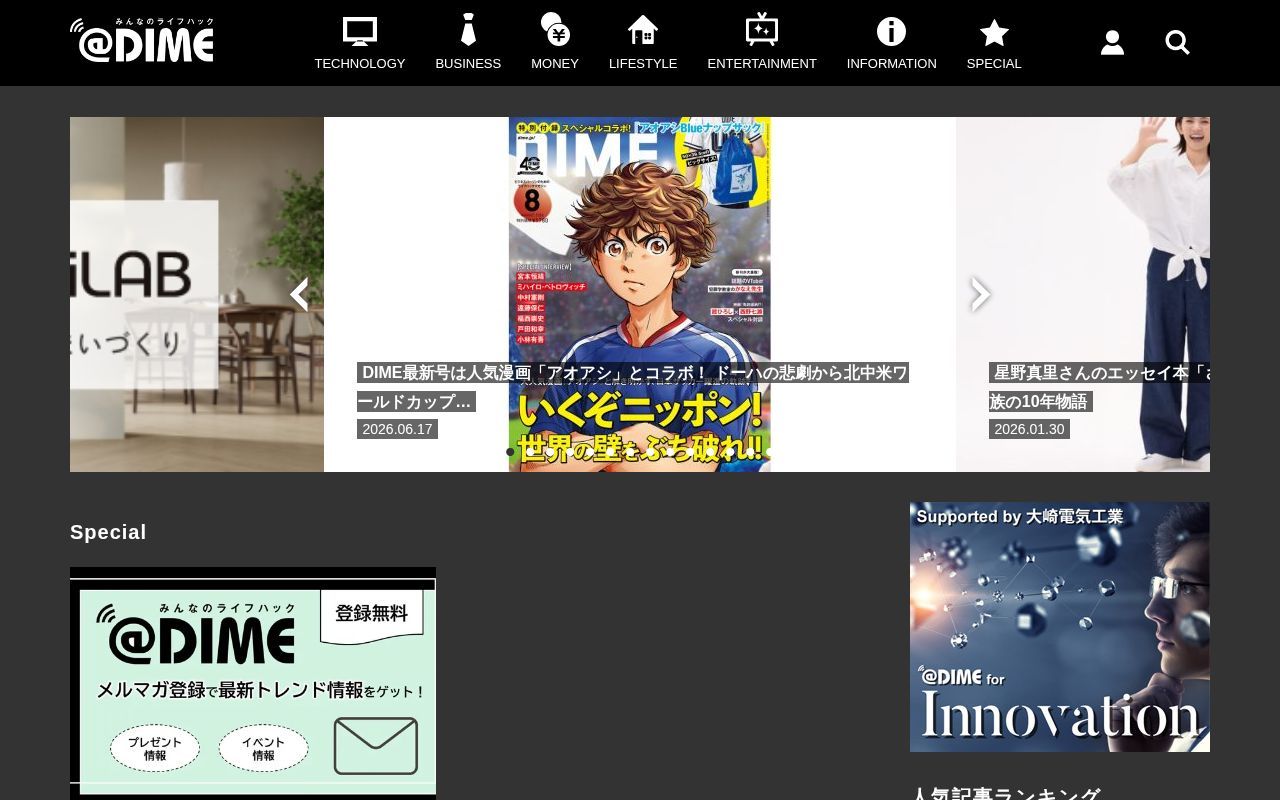This screenshot has width=1280, height=800.
Task: Open search with the magnifier icon
Action: (1177, 43)
